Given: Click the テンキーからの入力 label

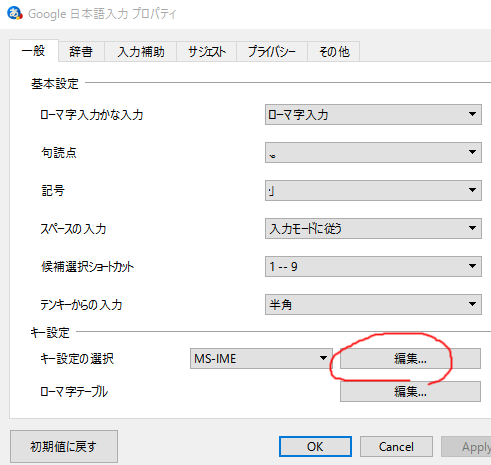Looking at the screenshot, I should pyautogui.click(x=81, y=305).
